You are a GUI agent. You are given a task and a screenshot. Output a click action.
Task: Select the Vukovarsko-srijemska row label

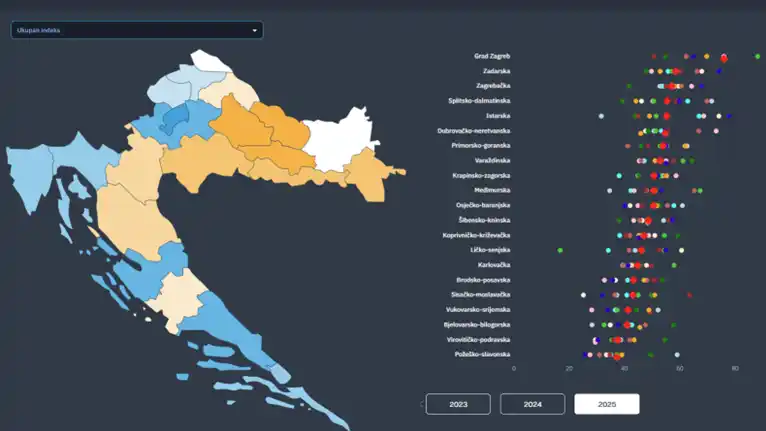coord(478,310)
